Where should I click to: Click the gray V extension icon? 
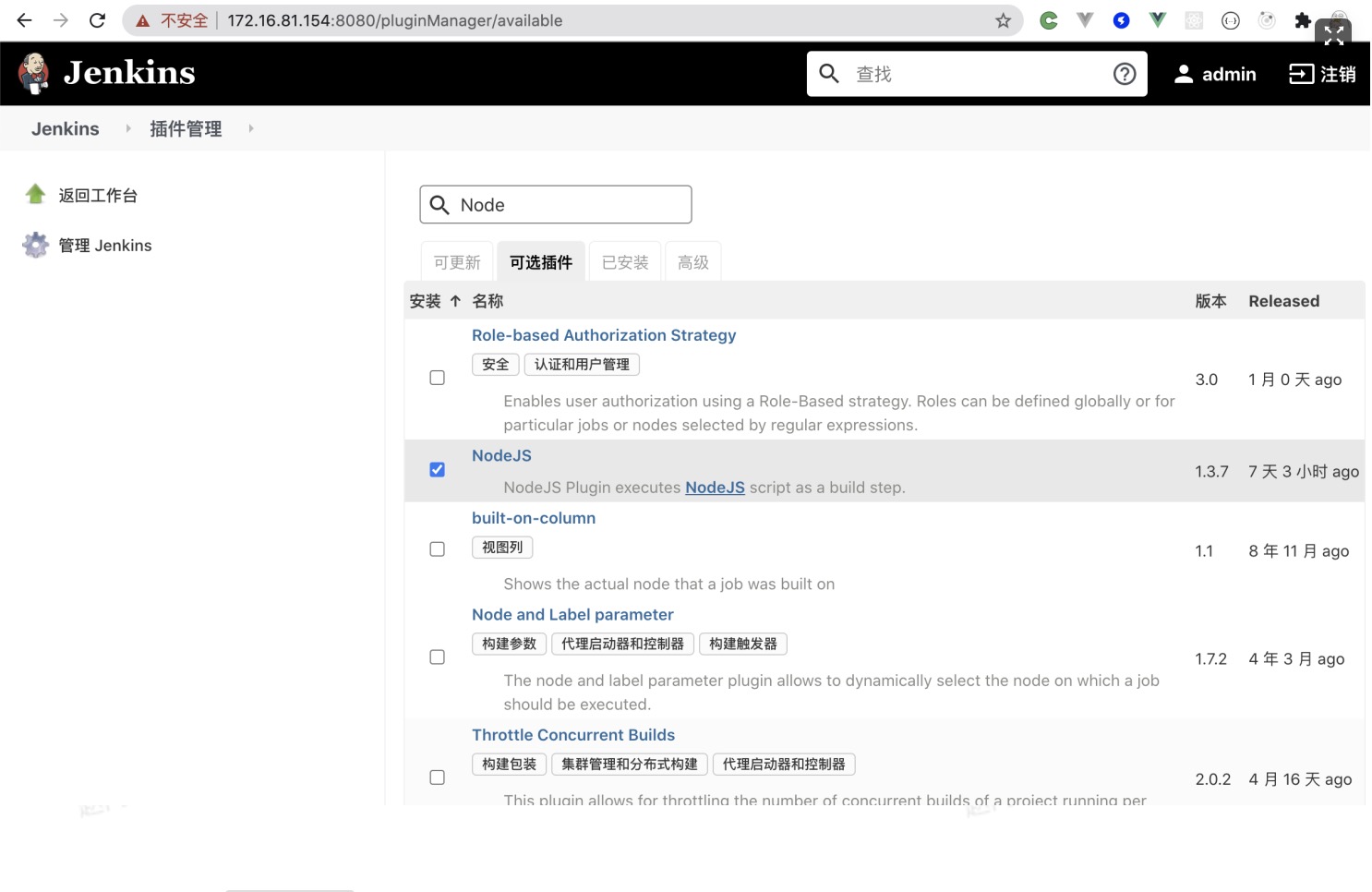[1085, 19]
